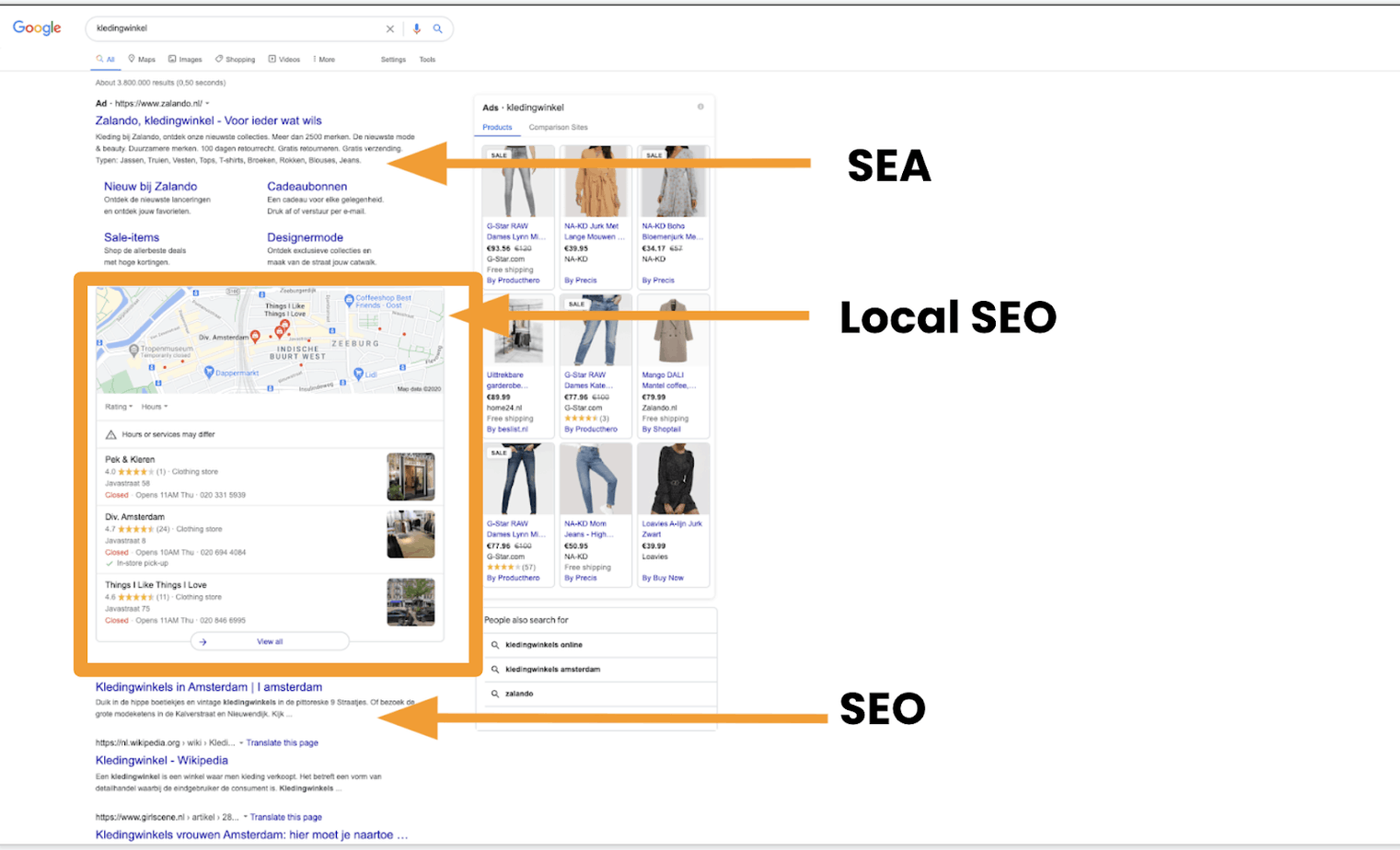Click the By bestlist.nl link
Image resolution: width=1400 pixels, height=850 pixels.
coord(507,430)
